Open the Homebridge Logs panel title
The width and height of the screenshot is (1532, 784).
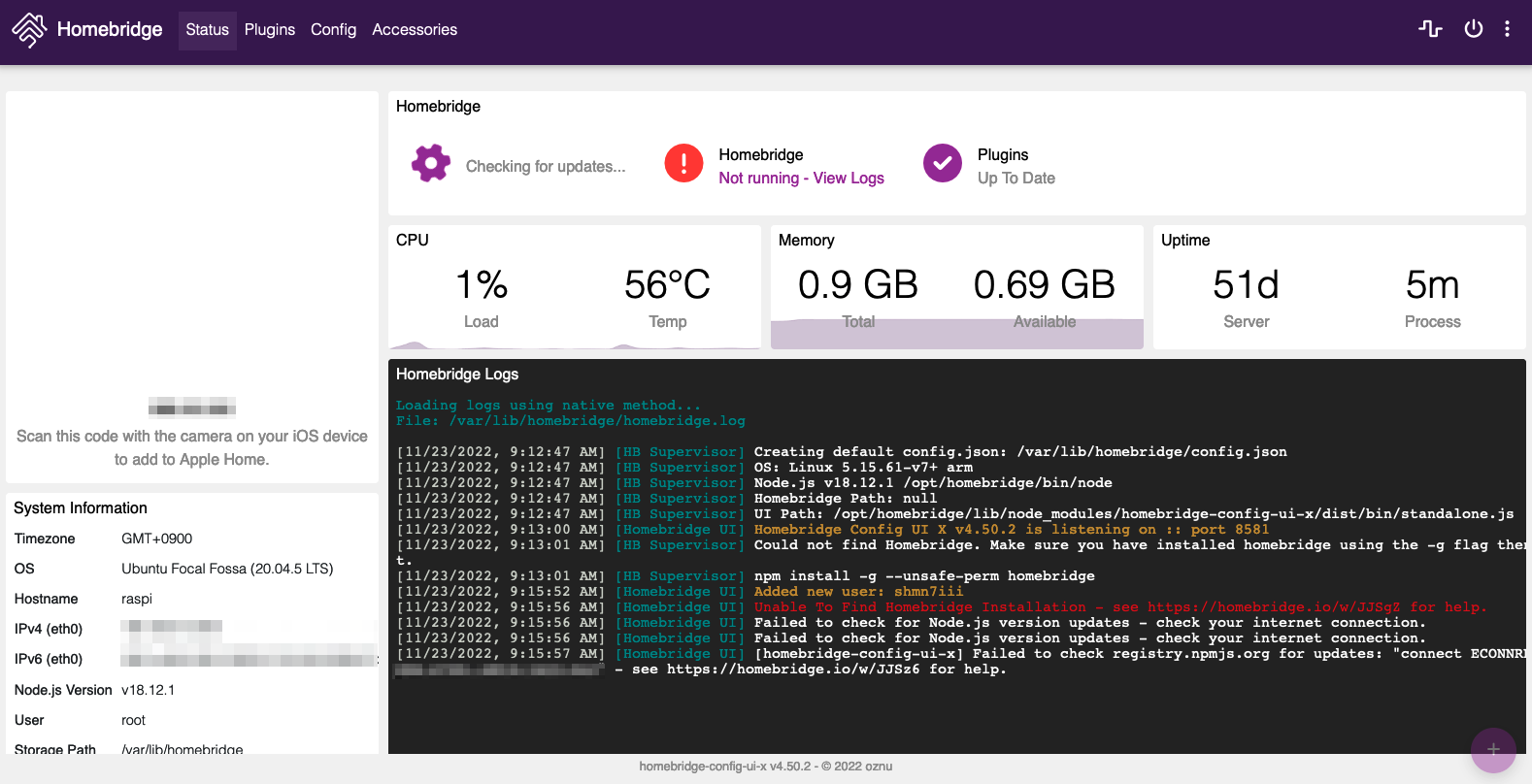457,375
